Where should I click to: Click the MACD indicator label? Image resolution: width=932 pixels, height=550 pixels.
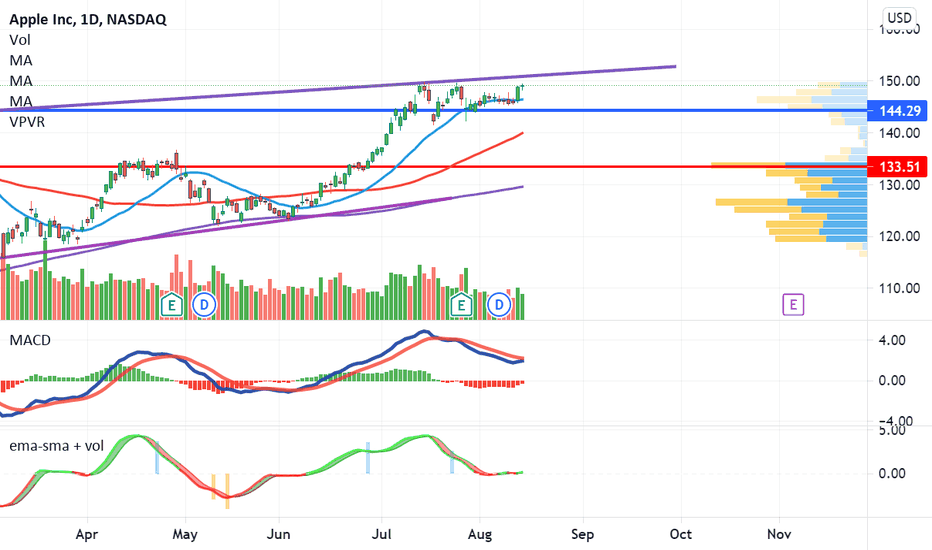[30, 340]
